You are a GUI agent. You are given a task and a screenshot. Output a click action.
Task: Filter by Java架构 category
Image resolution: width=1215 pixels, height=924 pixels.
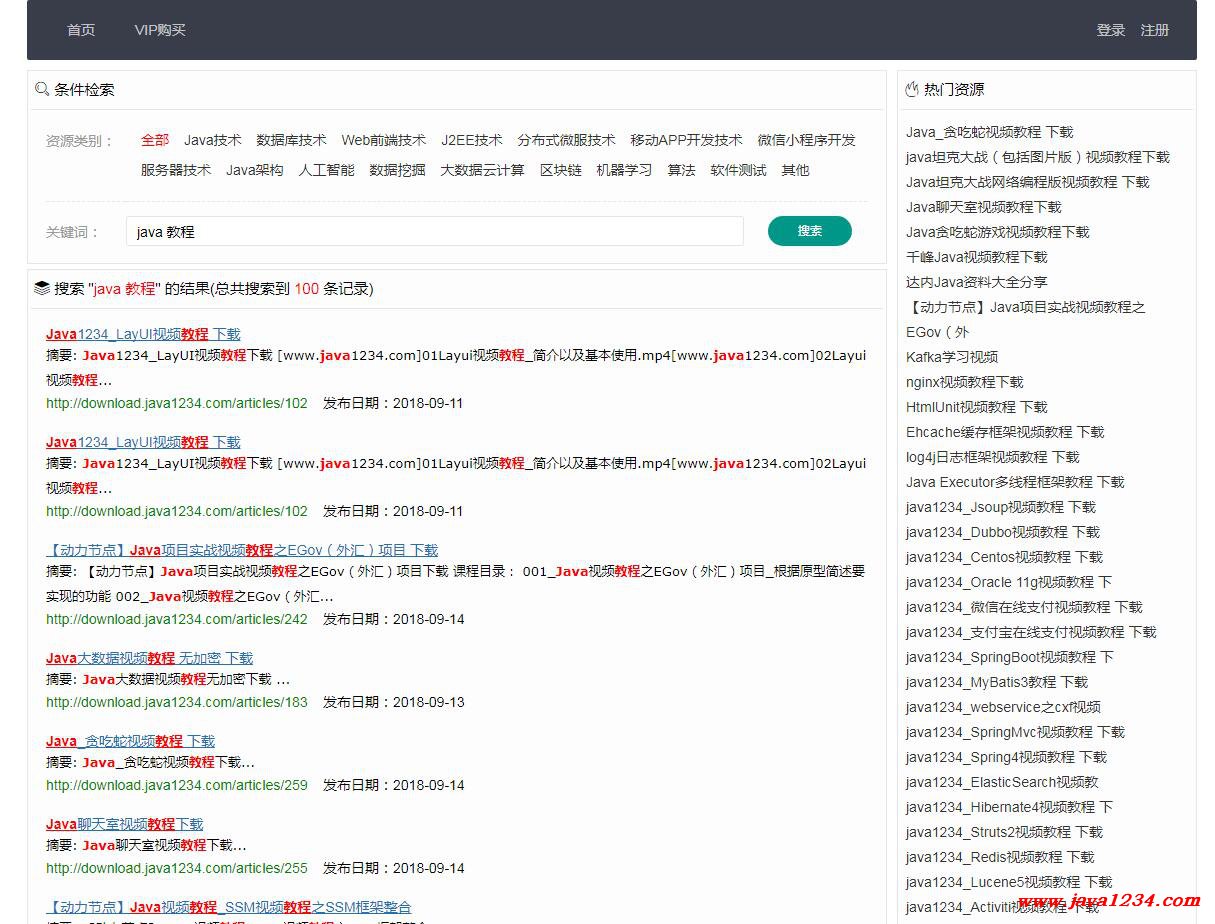tap(255, 170)
